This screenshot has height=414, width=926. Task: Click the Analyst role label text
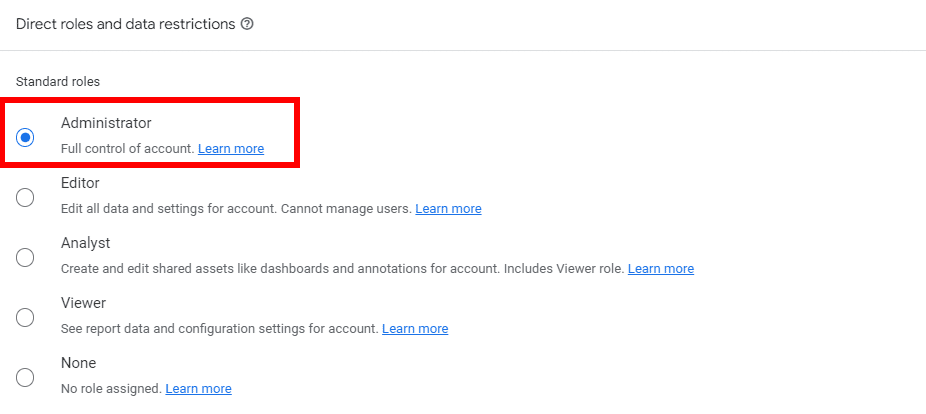click(85, 243)
